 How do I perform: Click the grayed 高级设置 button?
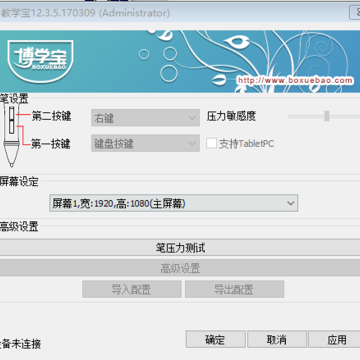[x=180, y=268]
